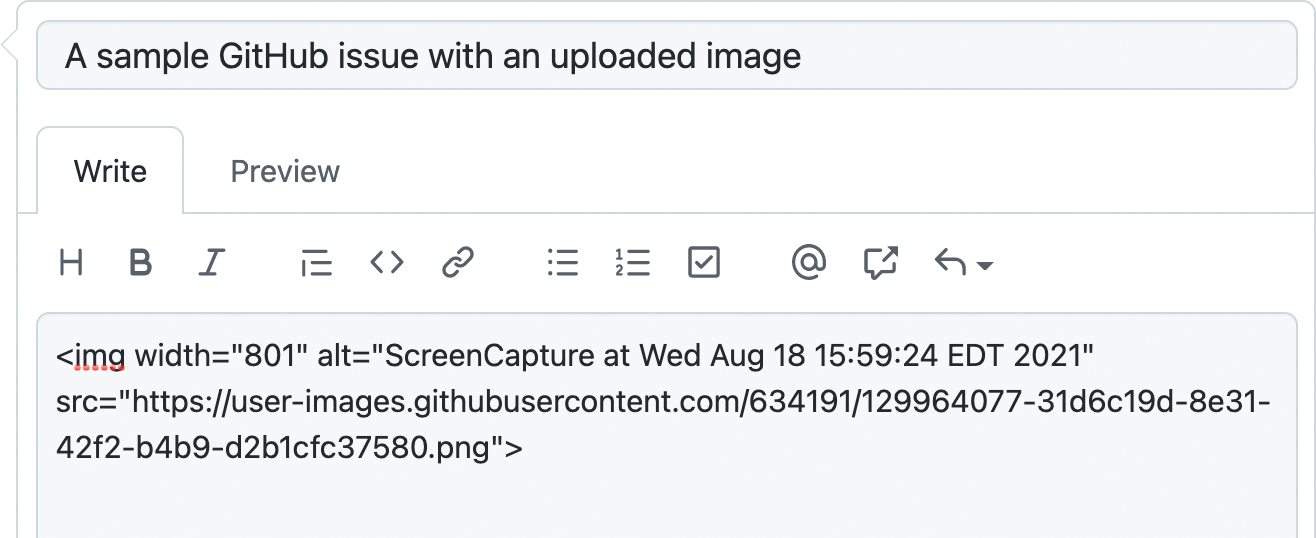
Task: Add a hyperlink using the chain icon
Action: pos(457,263)
